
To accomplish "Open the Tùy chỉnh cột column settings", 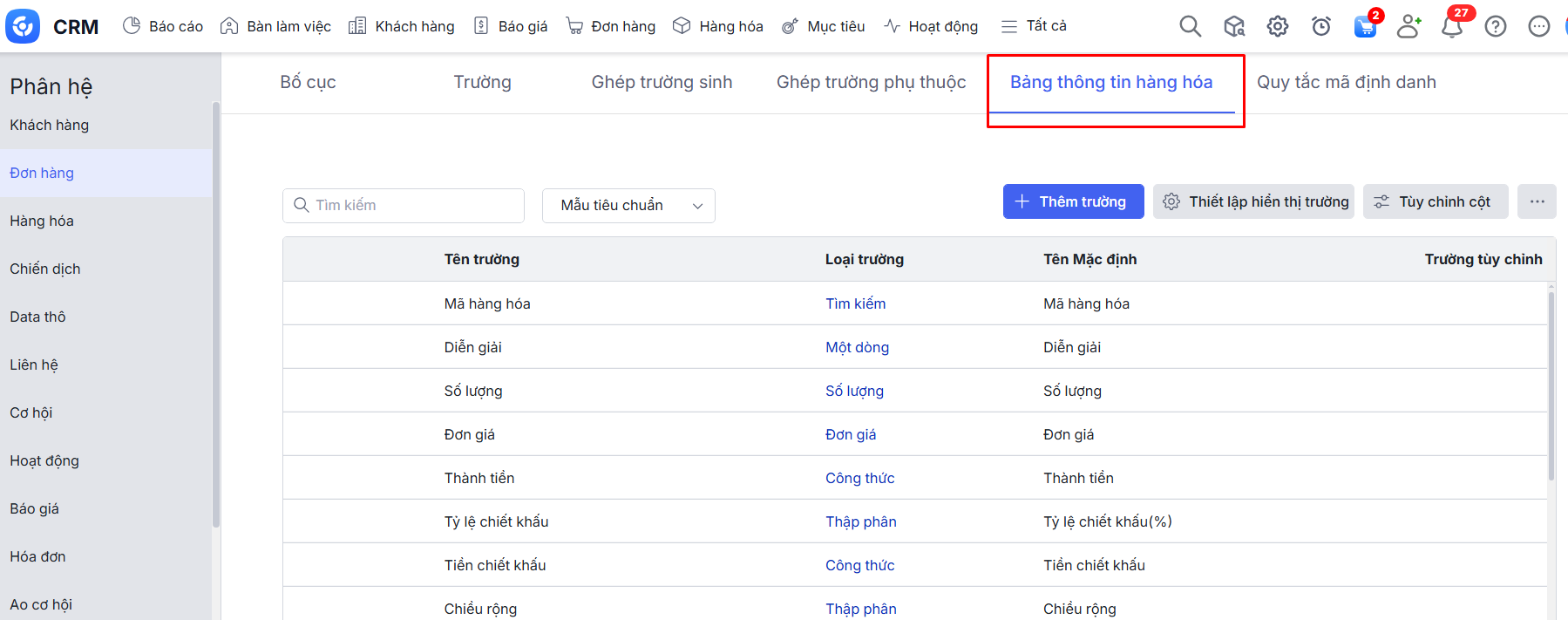I will tap(1435, 201).
